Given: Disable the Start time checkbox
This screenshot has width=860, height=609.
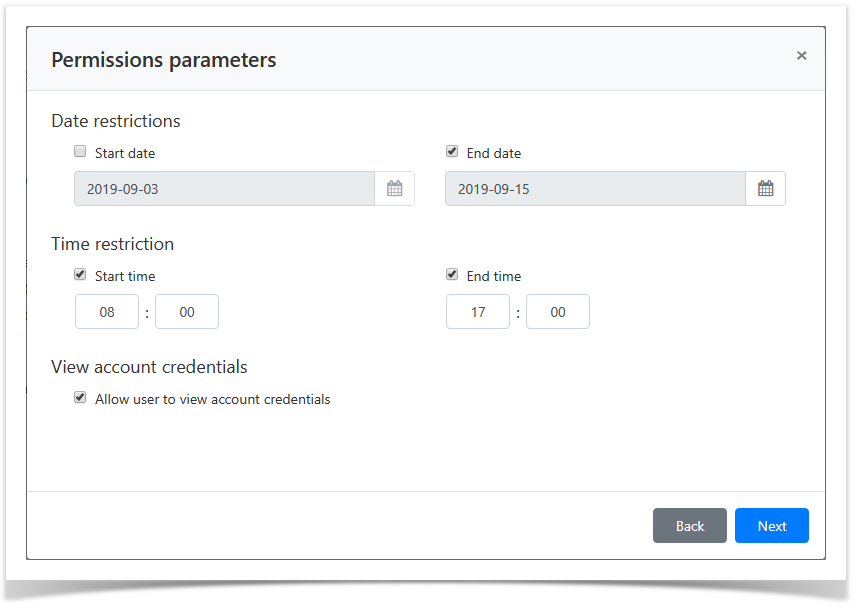Looking at the screenshot, I should pos(80,275).
